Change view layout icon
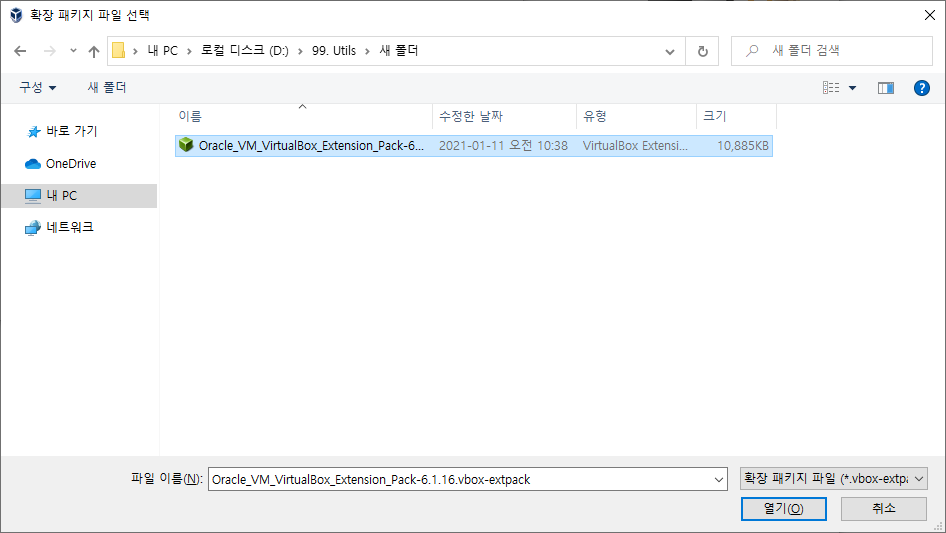 pyautogui.click(x=831, y=88)
